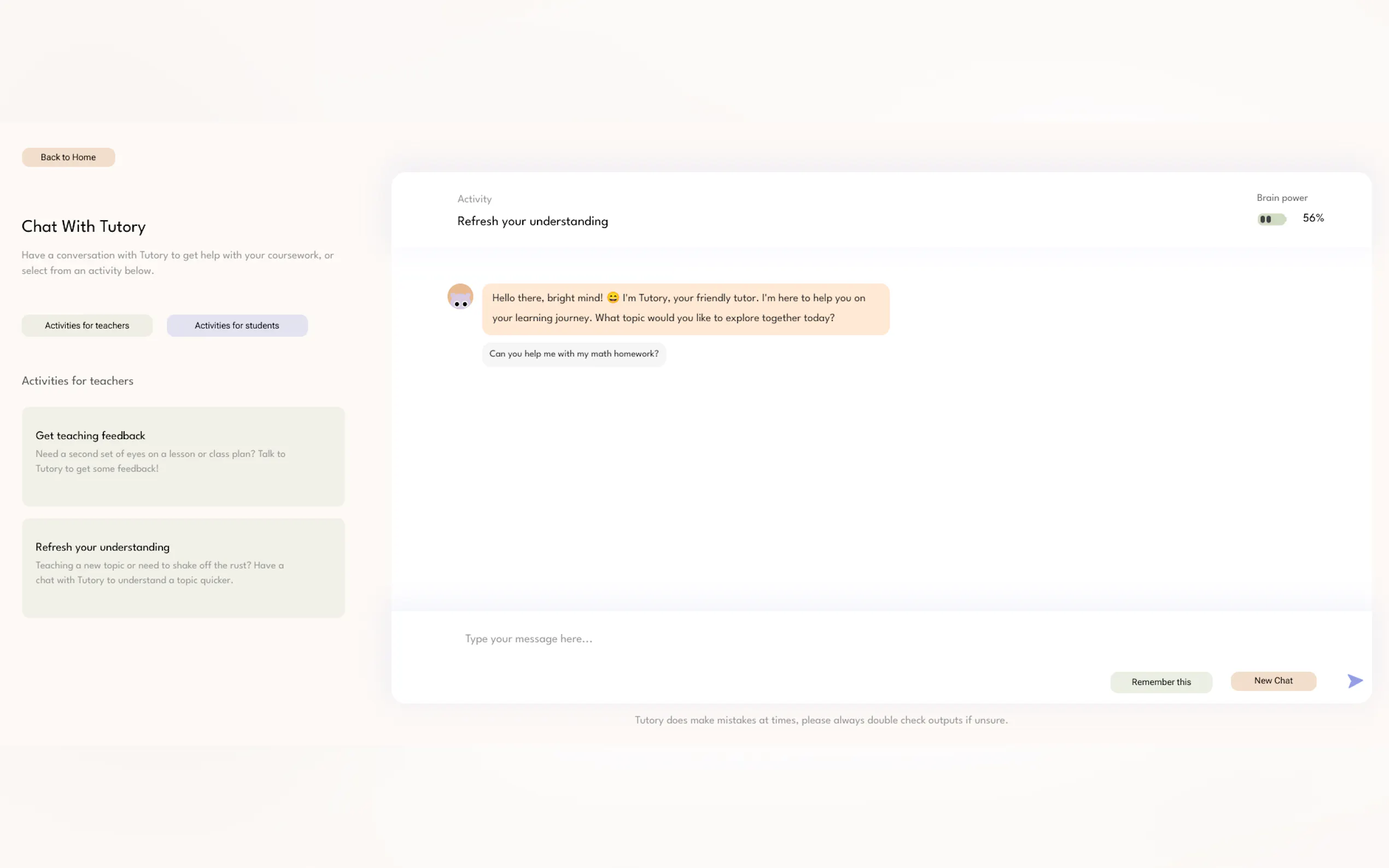This screenshot has height=868, width=1389.
Task: Click the Refresh your understanding chat header title
Action: pyautogui.click(x=532, y=221)
